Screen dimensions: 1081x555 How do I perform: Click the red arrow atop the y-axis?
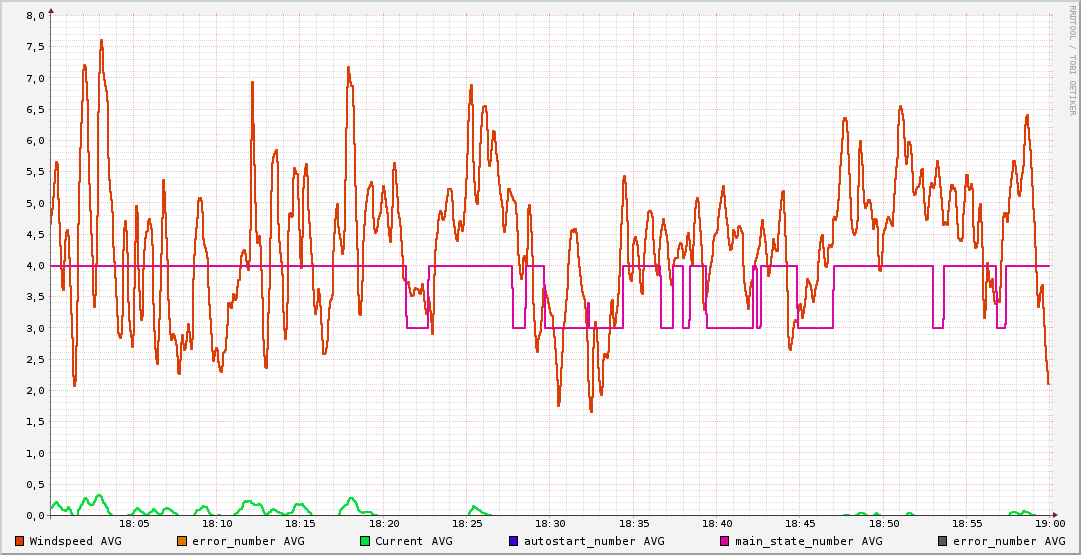[x=51, y=10]
